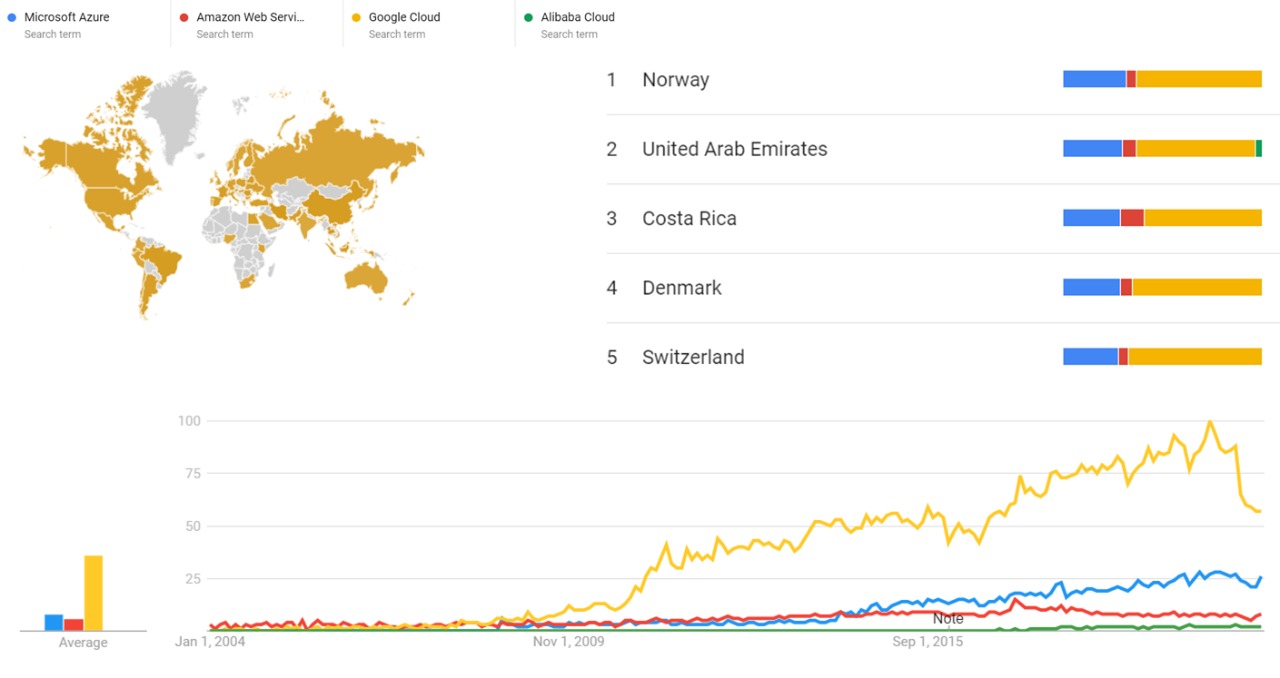Select the Microsoft Azure search term

pyautogui.click(x=67, y=18)
